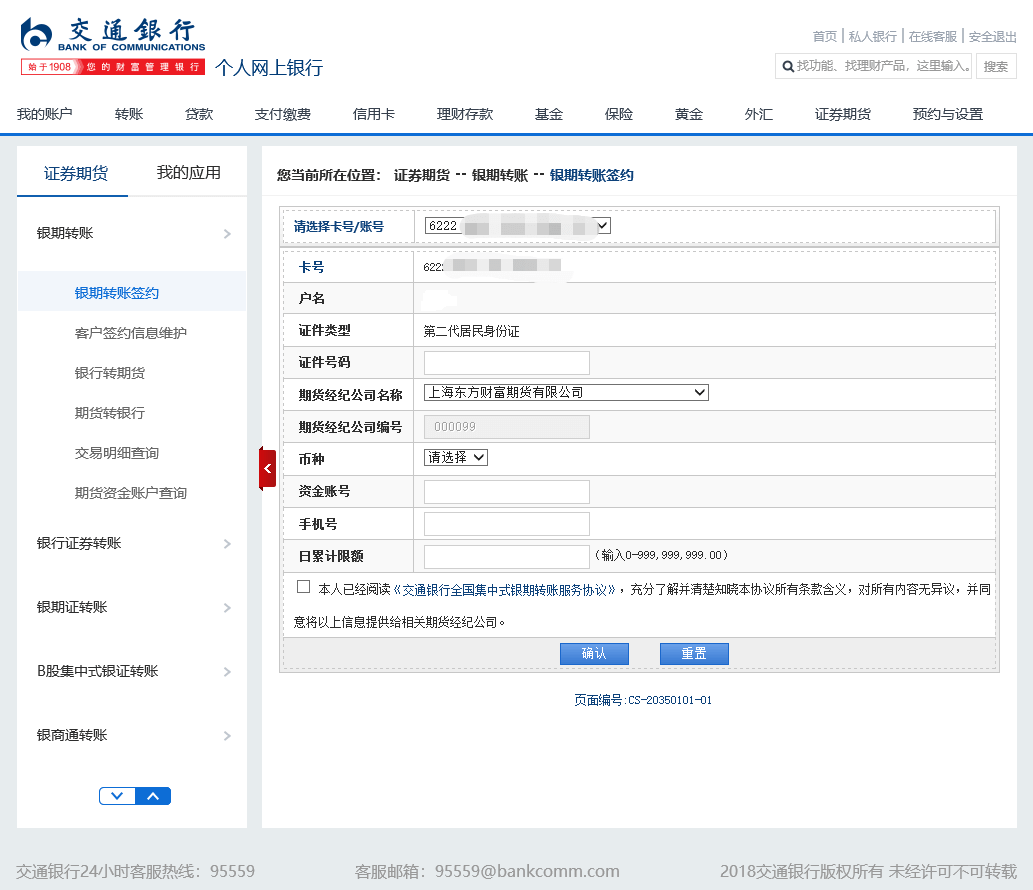
Task: Open the 基金 menu
Action: click(x=549, y=114)
